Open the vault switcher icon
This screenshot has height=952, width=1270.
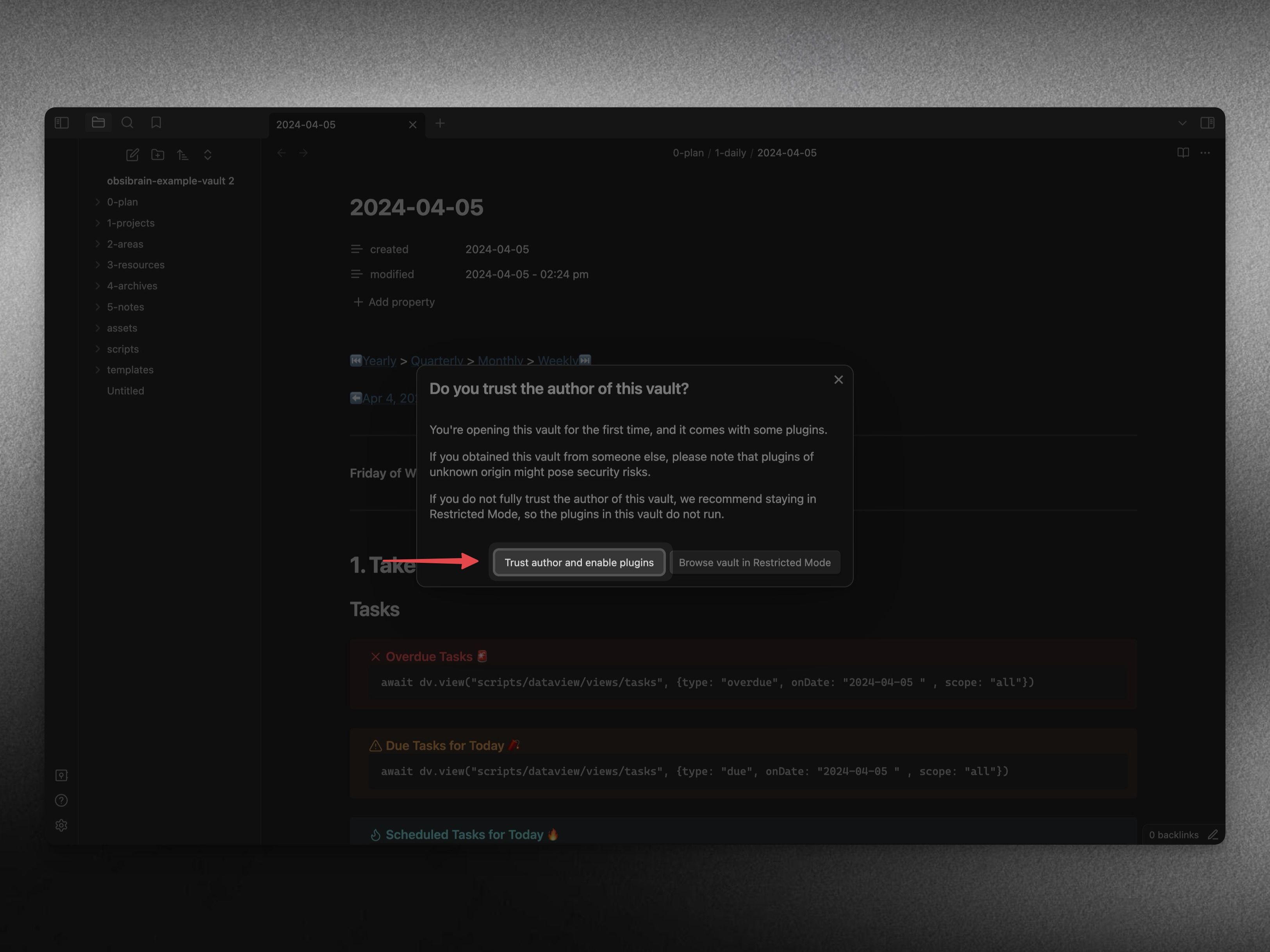[x=61, y=775]
